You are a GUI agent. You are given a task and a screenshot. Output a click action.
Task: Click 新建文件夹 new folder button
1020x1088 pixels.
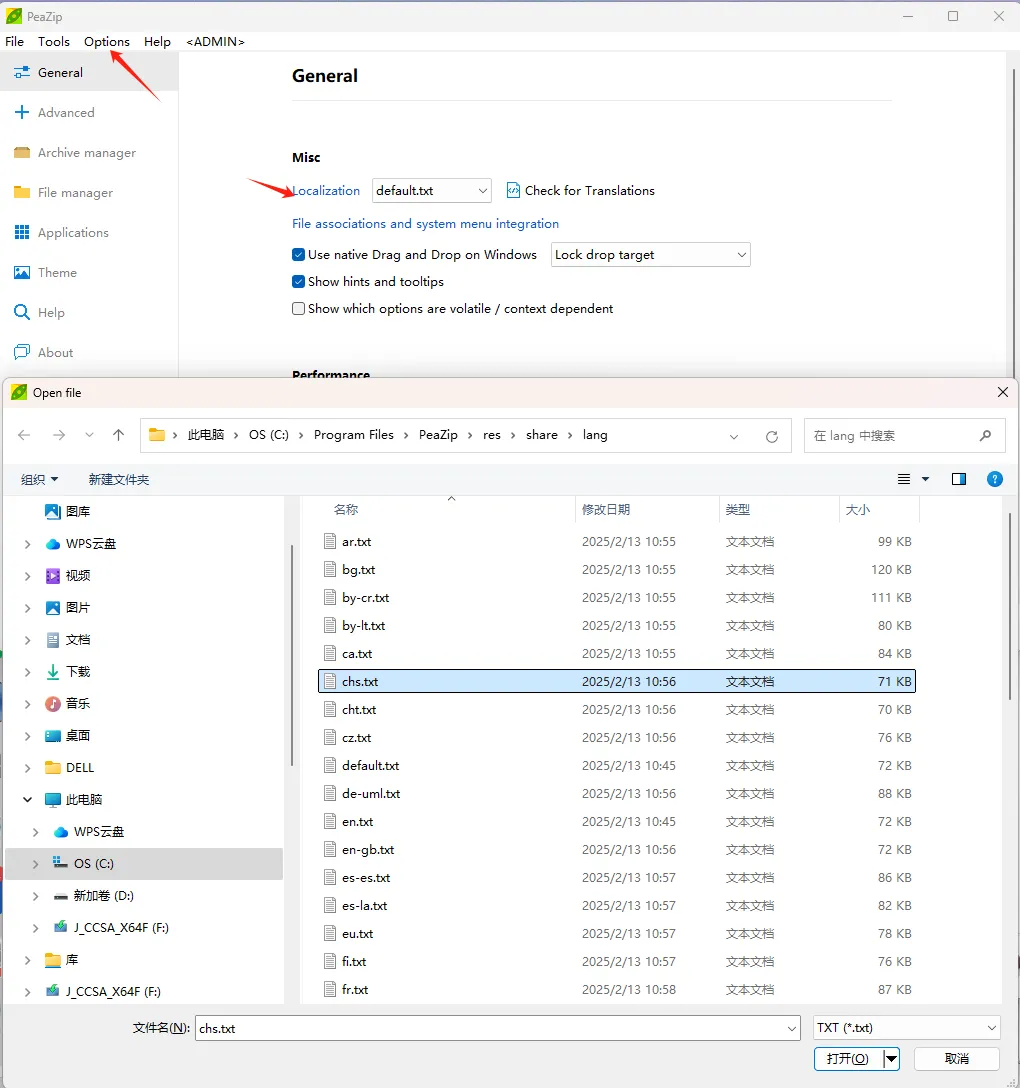(119, 479)
